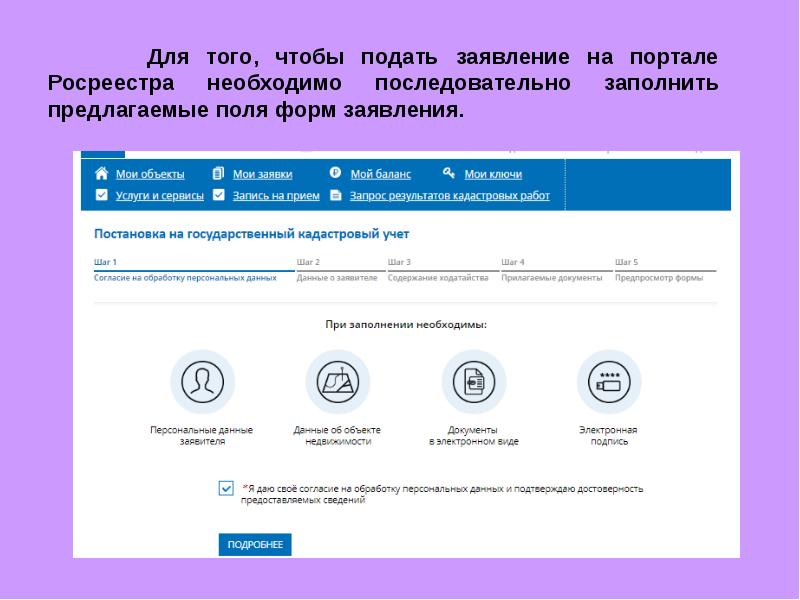Click the coin icon beside Мой баланс
The width and height of the screenshot is (800, 600).
coord(335,174)
